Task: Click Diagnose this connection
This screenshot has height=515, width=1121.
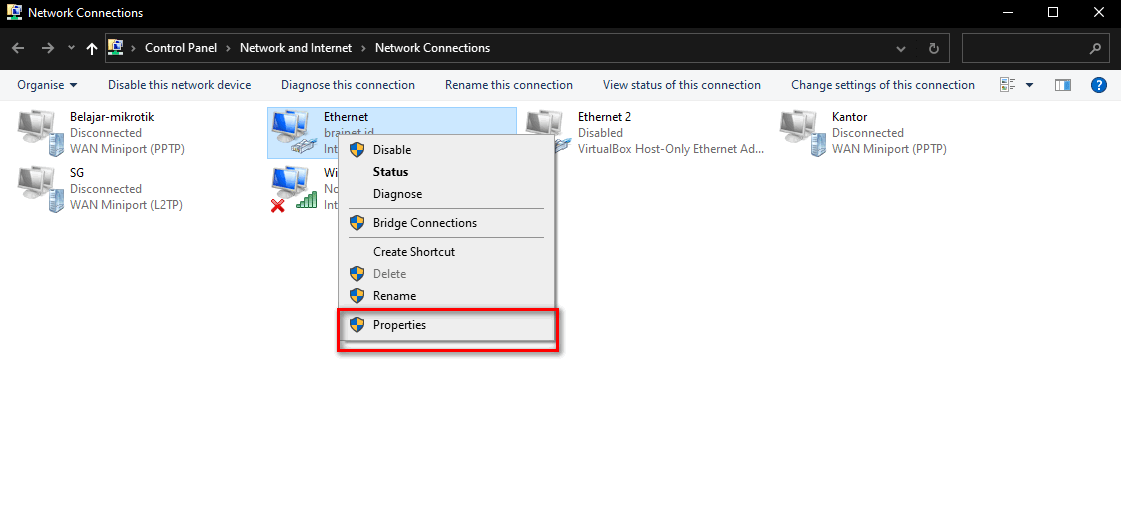Action: point(347,85)
